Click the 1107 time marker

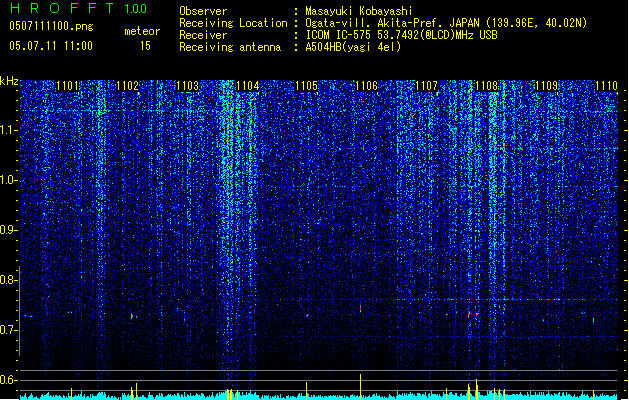coord(426,86)
